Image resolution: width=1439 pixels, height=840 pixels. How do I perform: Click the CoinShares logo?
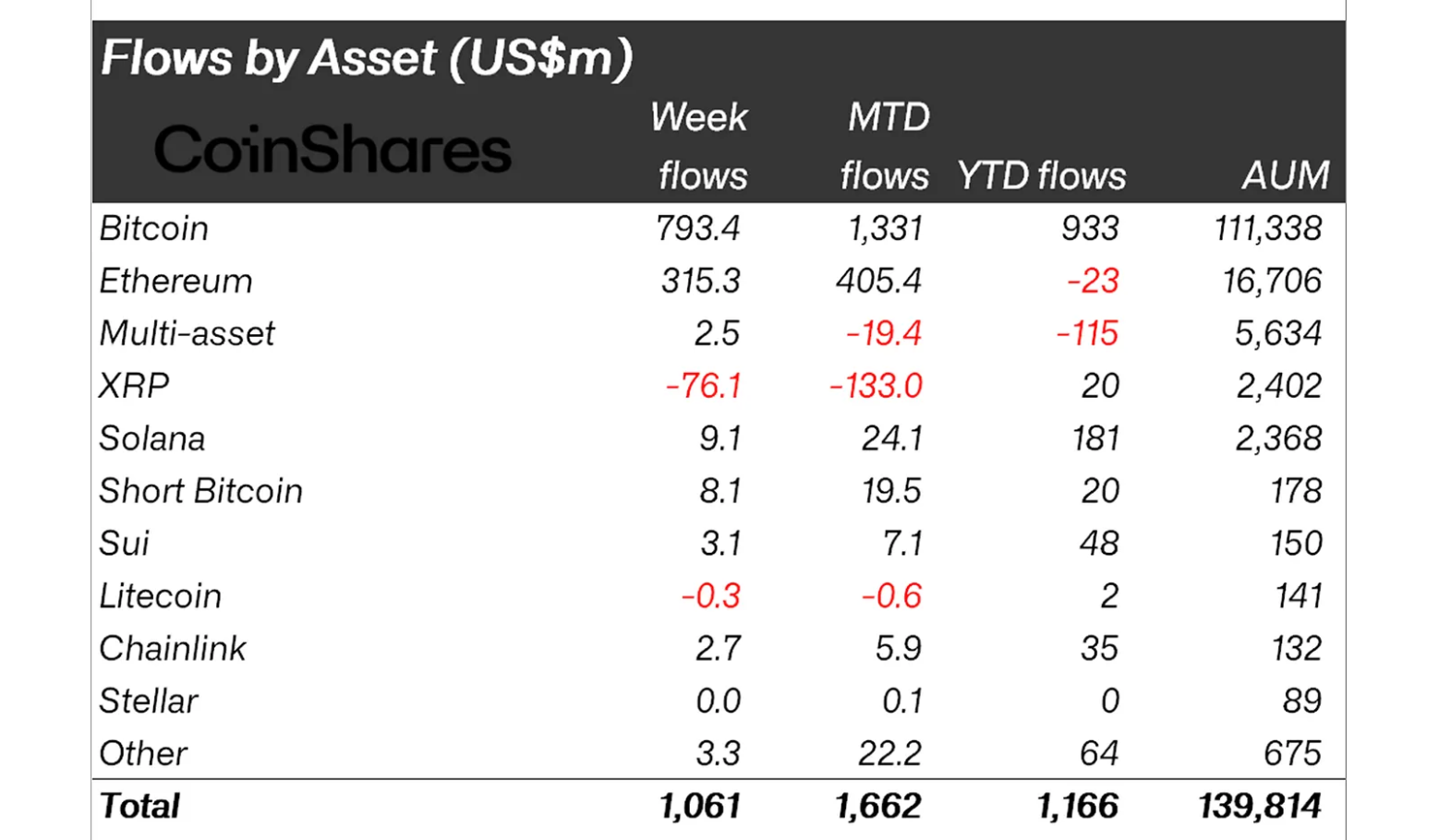(332, 150)
